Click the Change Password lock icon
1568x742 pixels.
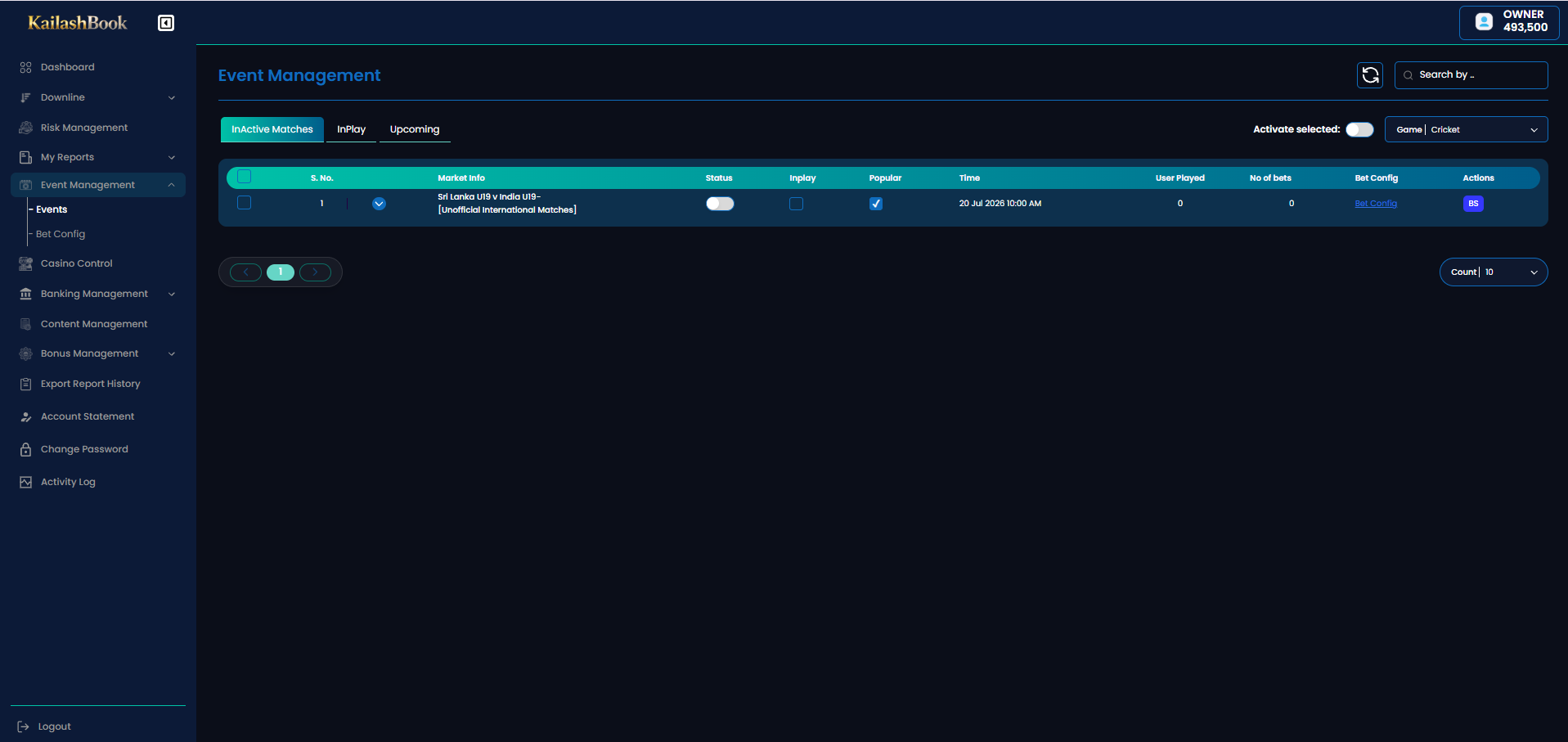click(25, 449)
